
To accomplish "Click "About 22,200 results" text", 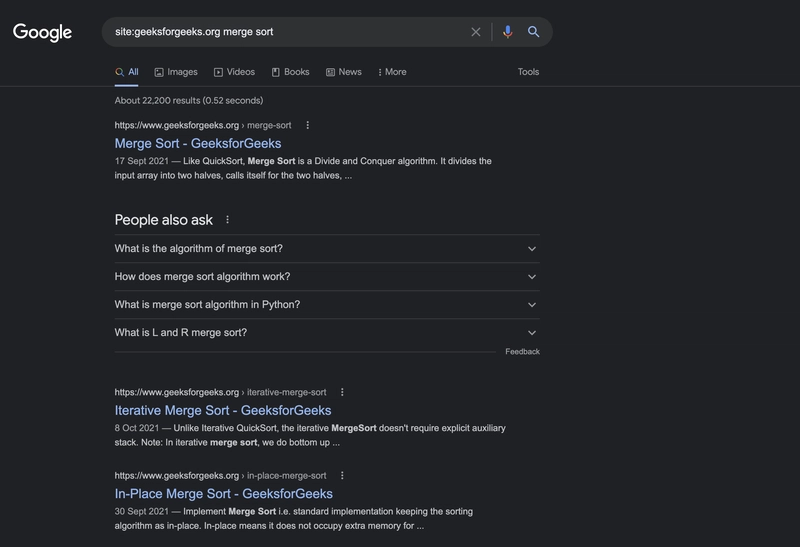I will pyautogui.click(x=189, y=101).
